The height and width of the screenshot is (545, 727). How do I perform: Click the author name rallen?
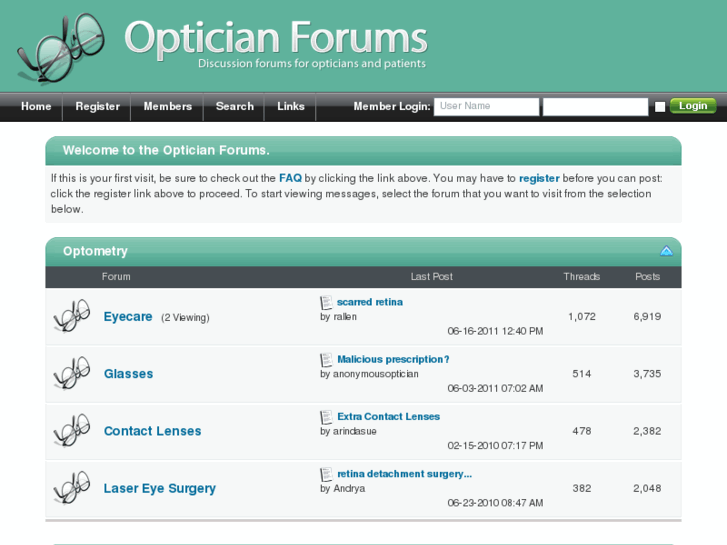point(345,317)
